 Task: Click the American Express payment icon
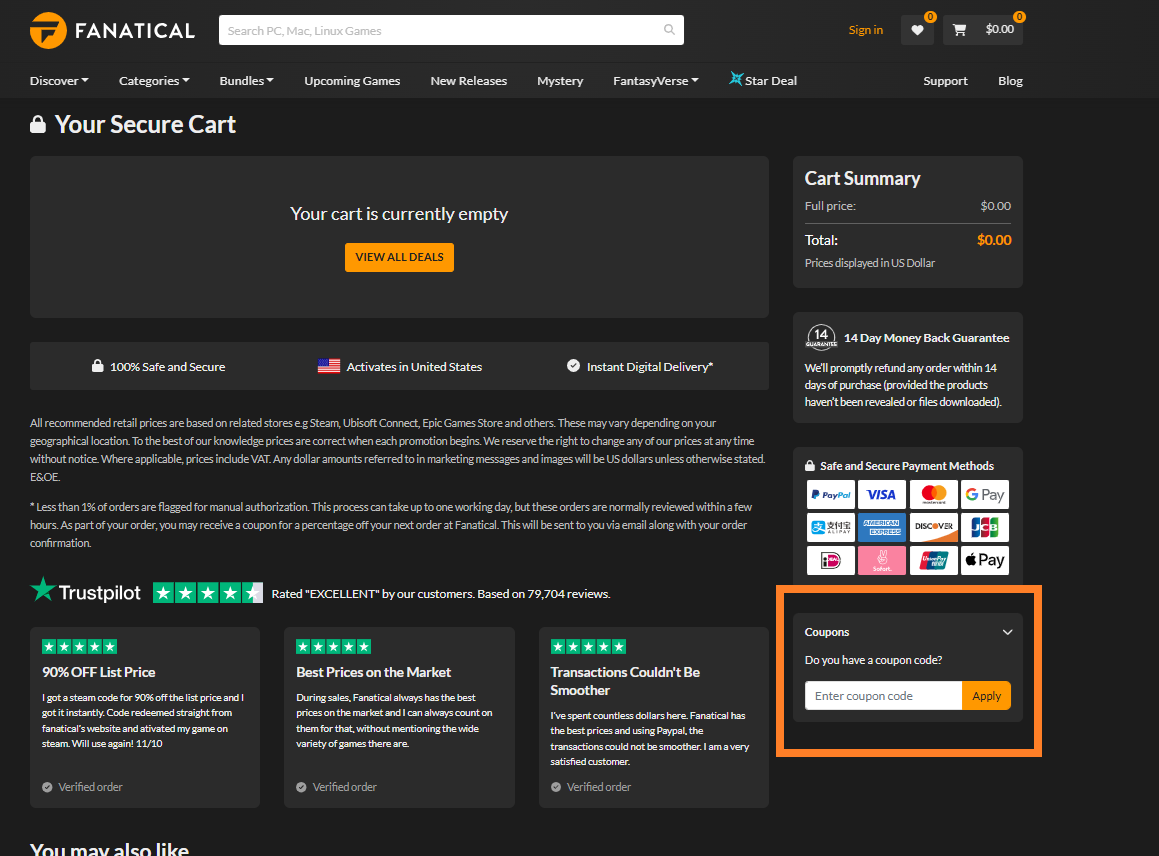click(x=882, y=527)
